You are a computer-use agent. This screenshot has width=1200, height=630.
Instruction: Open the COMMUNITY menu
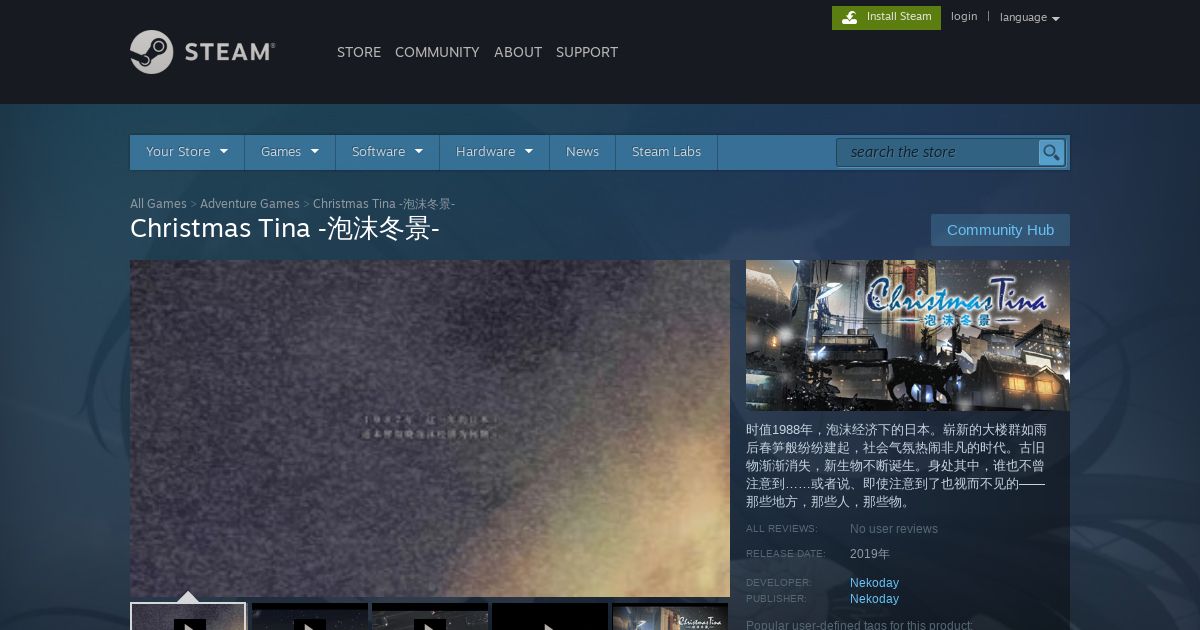click(x=437, y=52)
